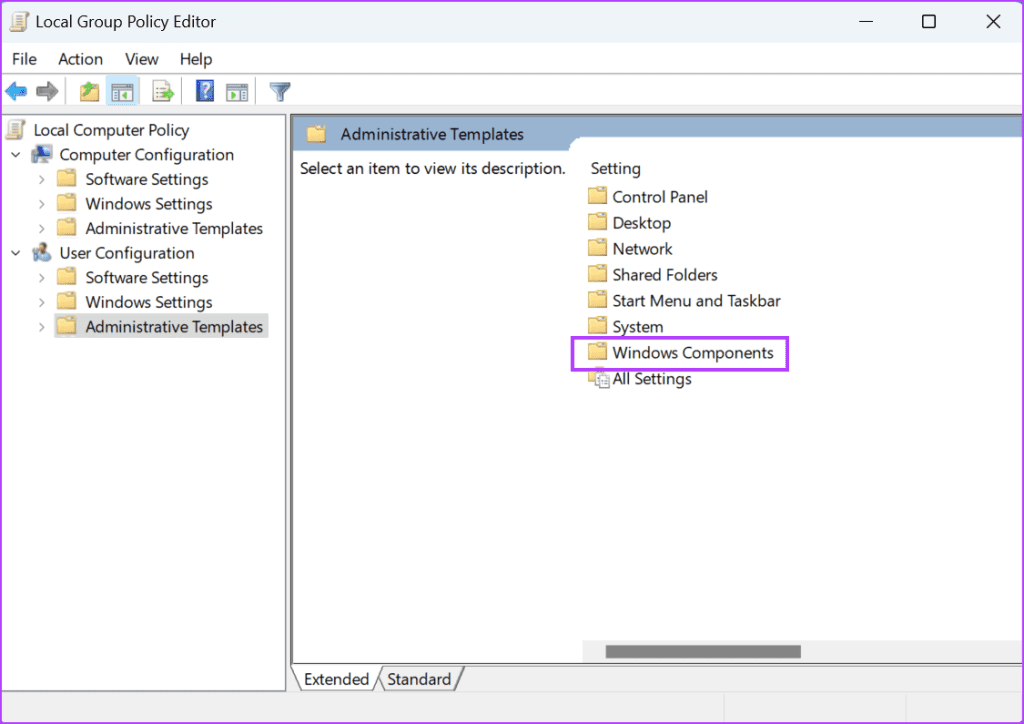Click the blue Back arrow in toolbar
The width and height of the screenshot is (1024, 724).
[x=16, y=91]
